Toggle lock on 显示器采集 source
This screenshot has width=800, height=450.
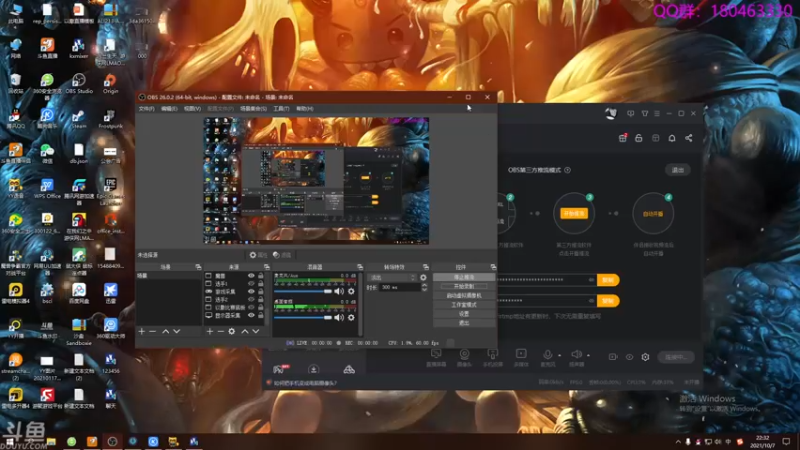click(261, 315)
